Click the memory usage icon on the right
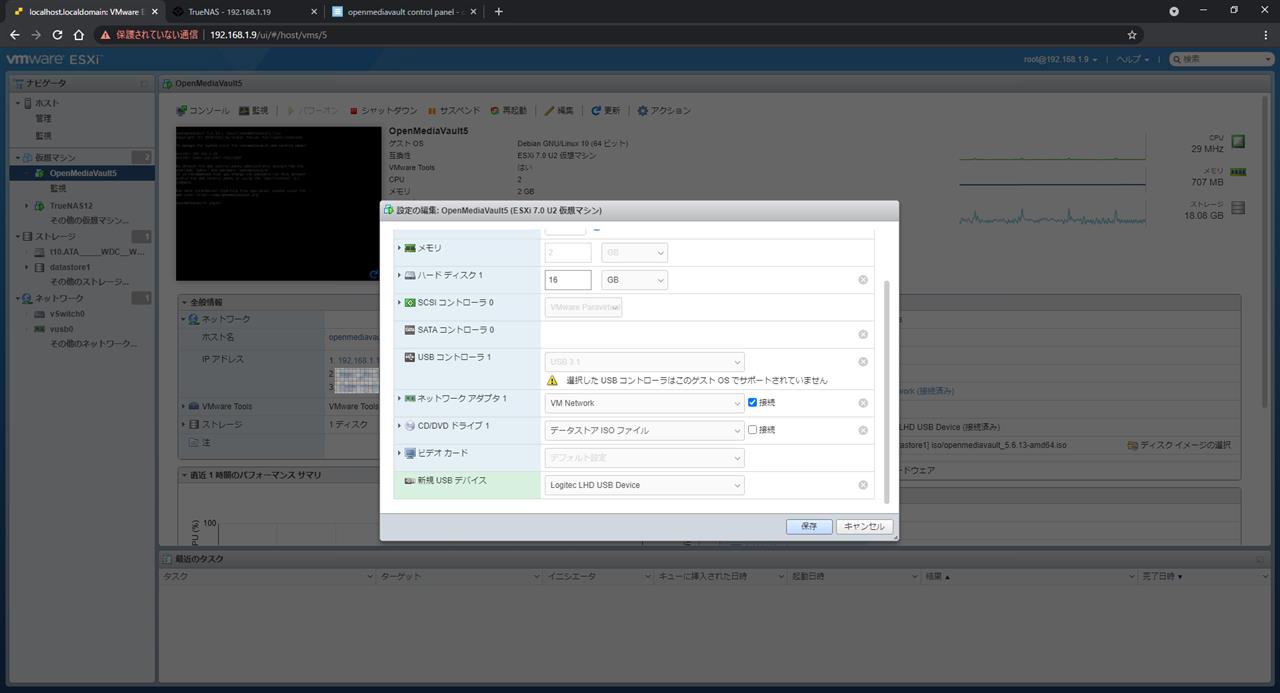 click(x=1238, y=172)
